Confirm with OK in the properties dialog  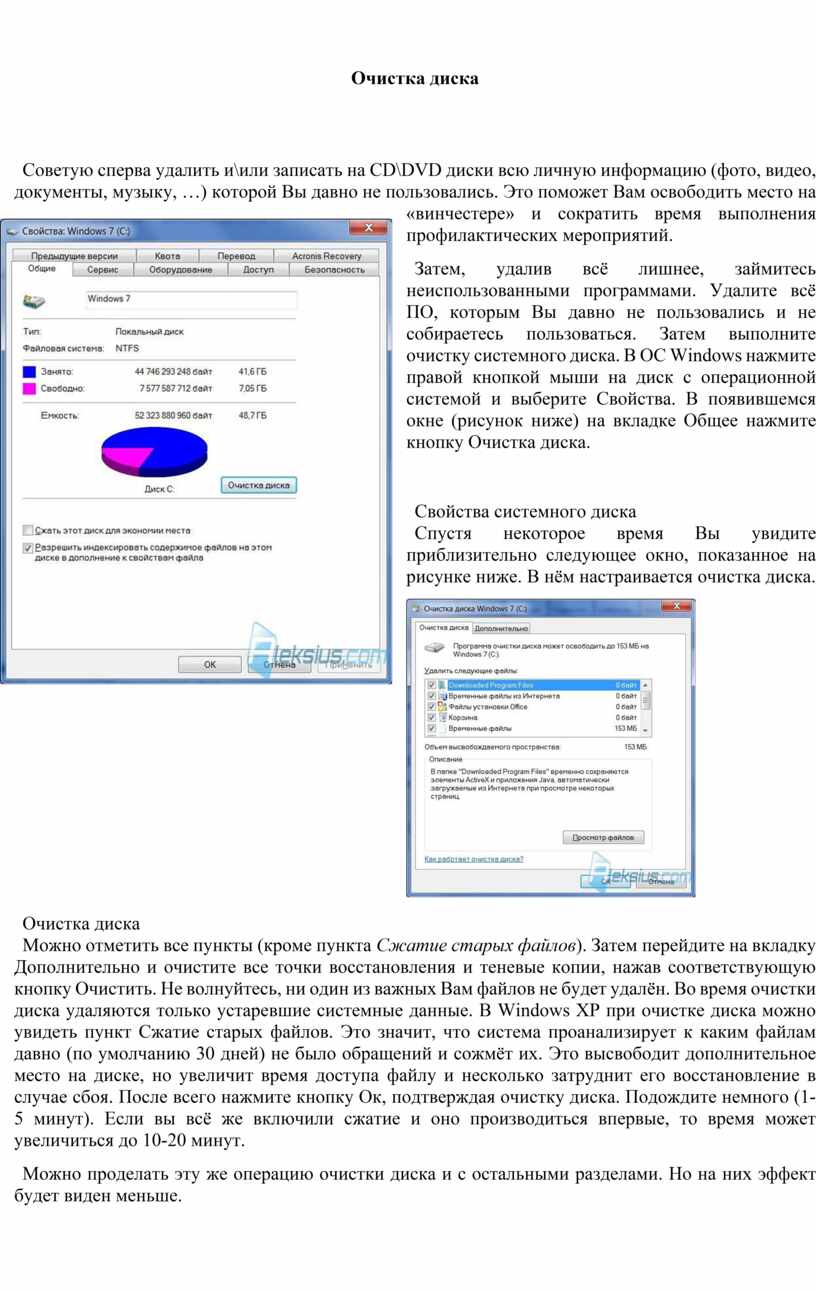pos(210,664)
